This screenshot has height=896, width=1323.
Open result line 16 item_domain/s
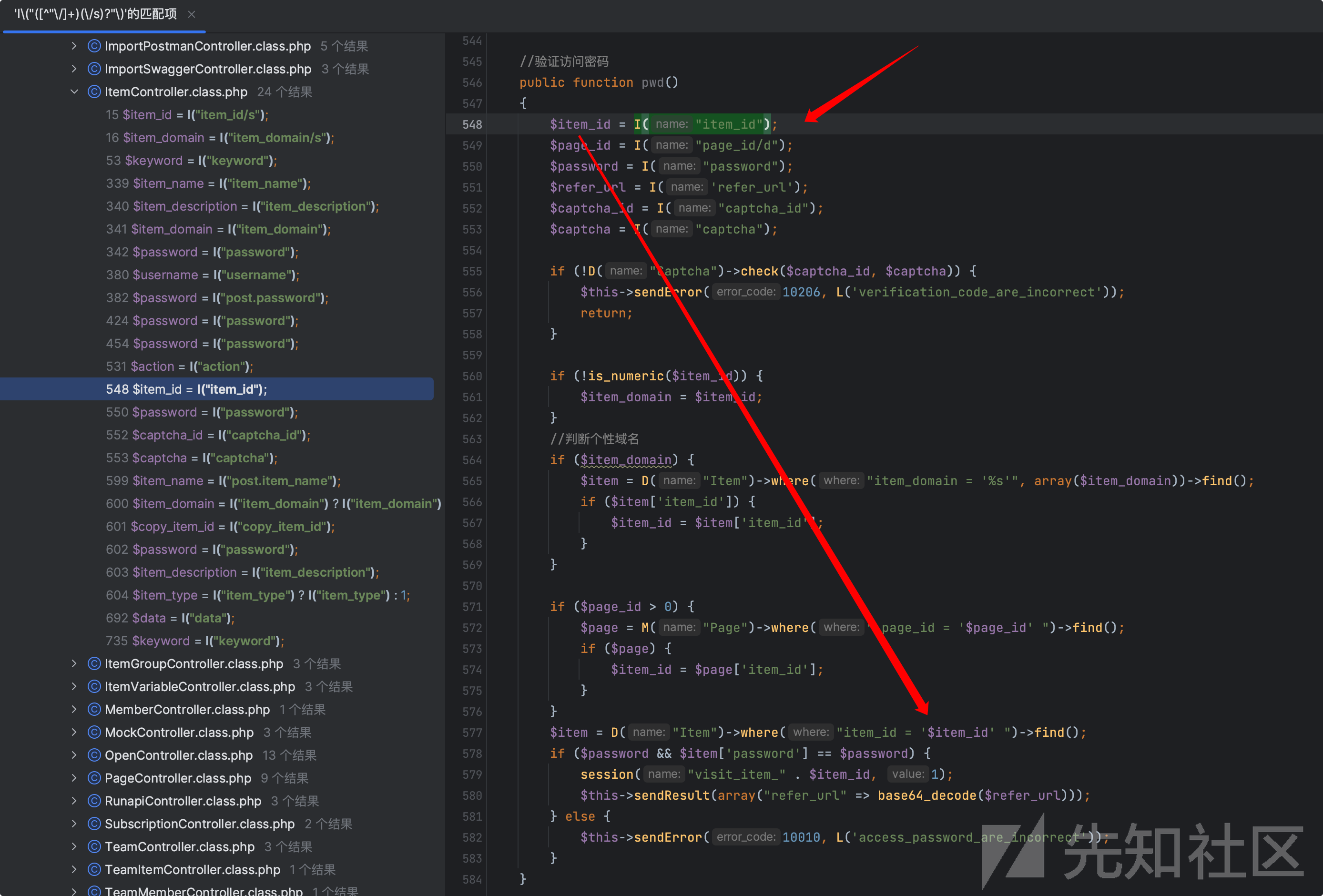pos(220,137)
